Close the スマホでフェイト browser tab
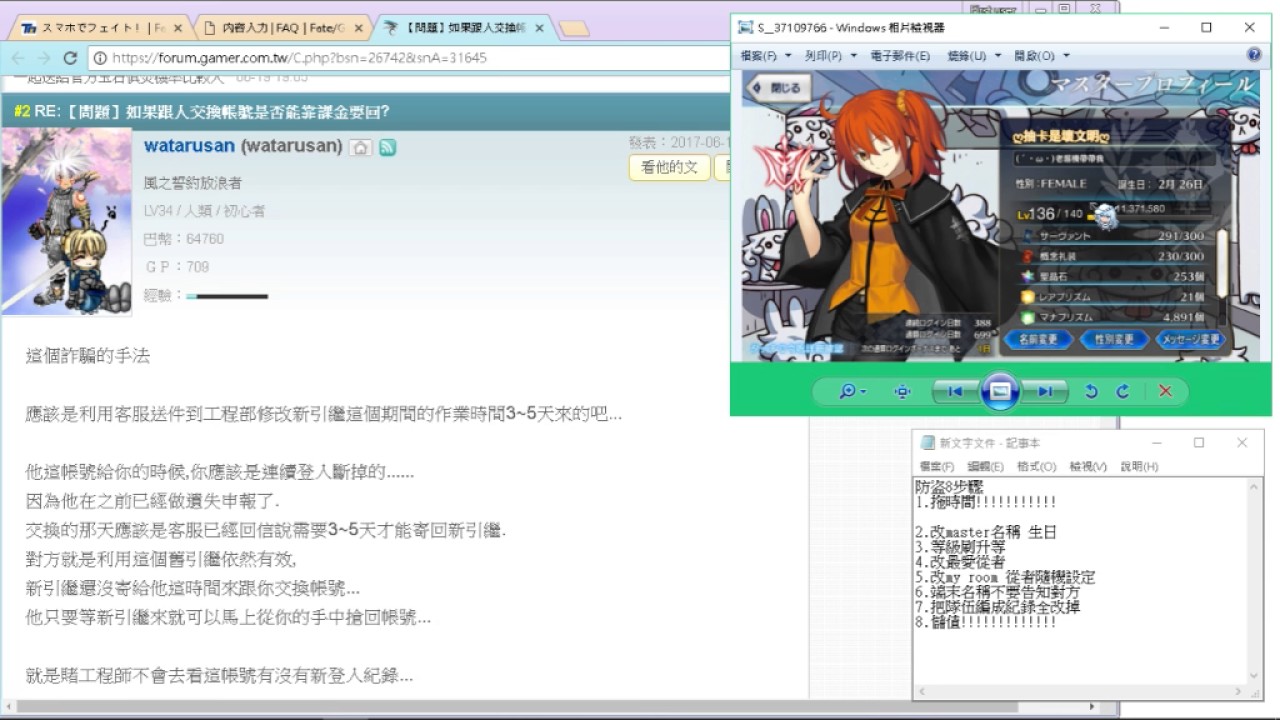 (177, 28)
